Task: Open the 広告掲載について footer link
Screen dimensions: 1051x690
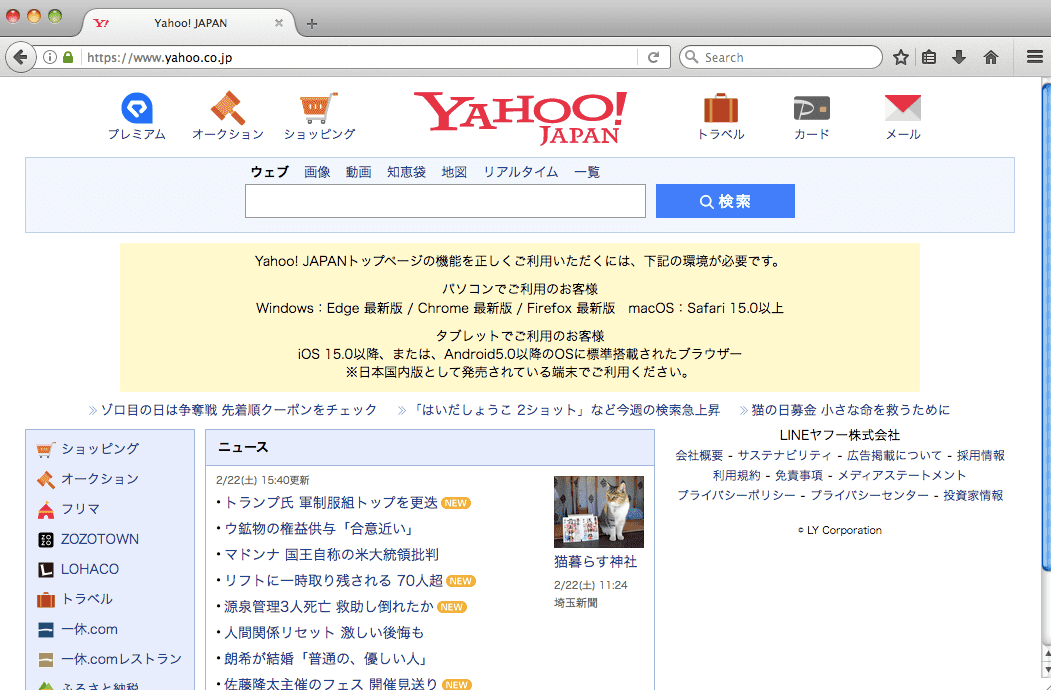Action: [894, 455]
